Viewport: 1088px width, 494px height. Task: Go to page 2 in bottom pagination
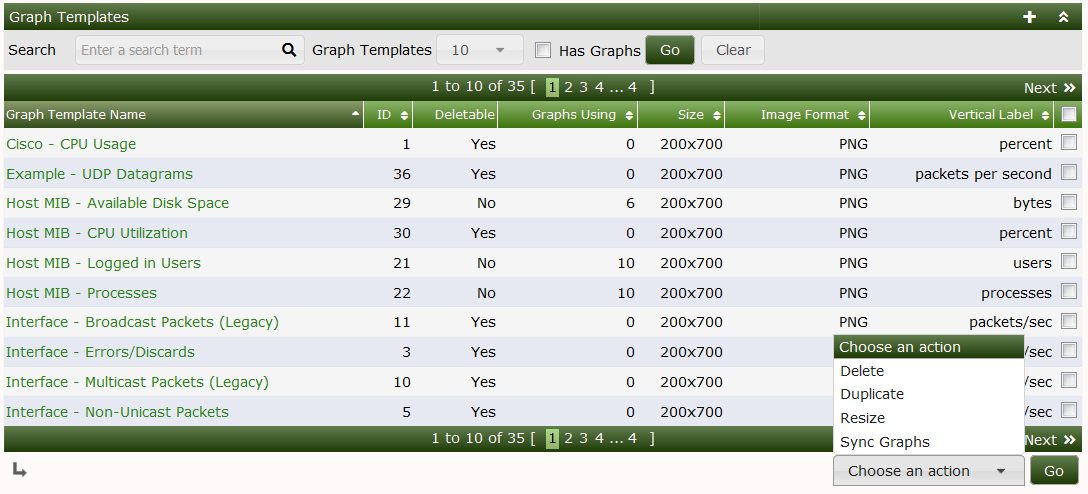[x=568, y=438]
